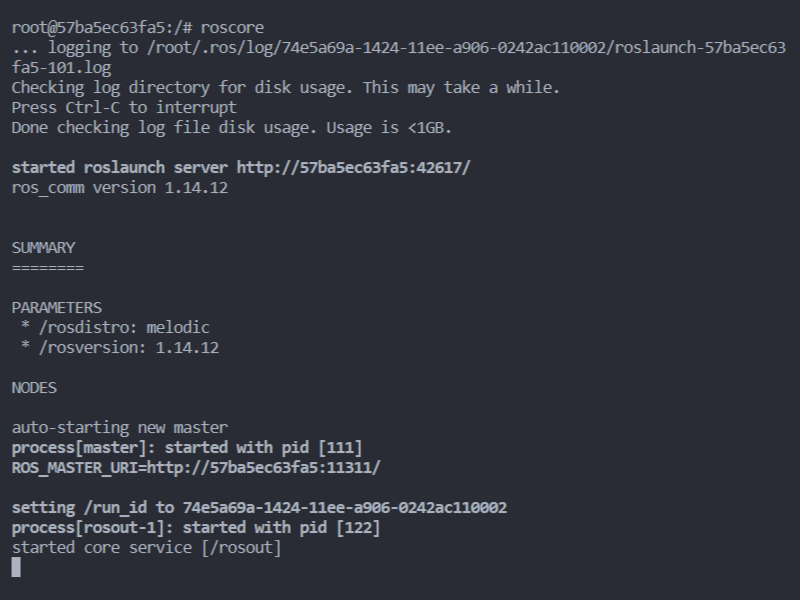This screenshot has width=800, height=600.
Task: Click the blinking terminal cursor block
Action: coord(16,567)
